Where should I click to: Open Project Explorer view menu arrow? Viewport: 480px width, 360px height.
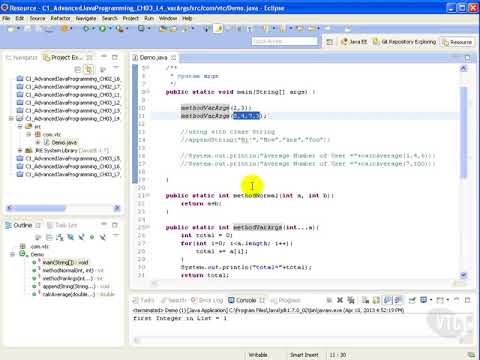pos(116,68)
